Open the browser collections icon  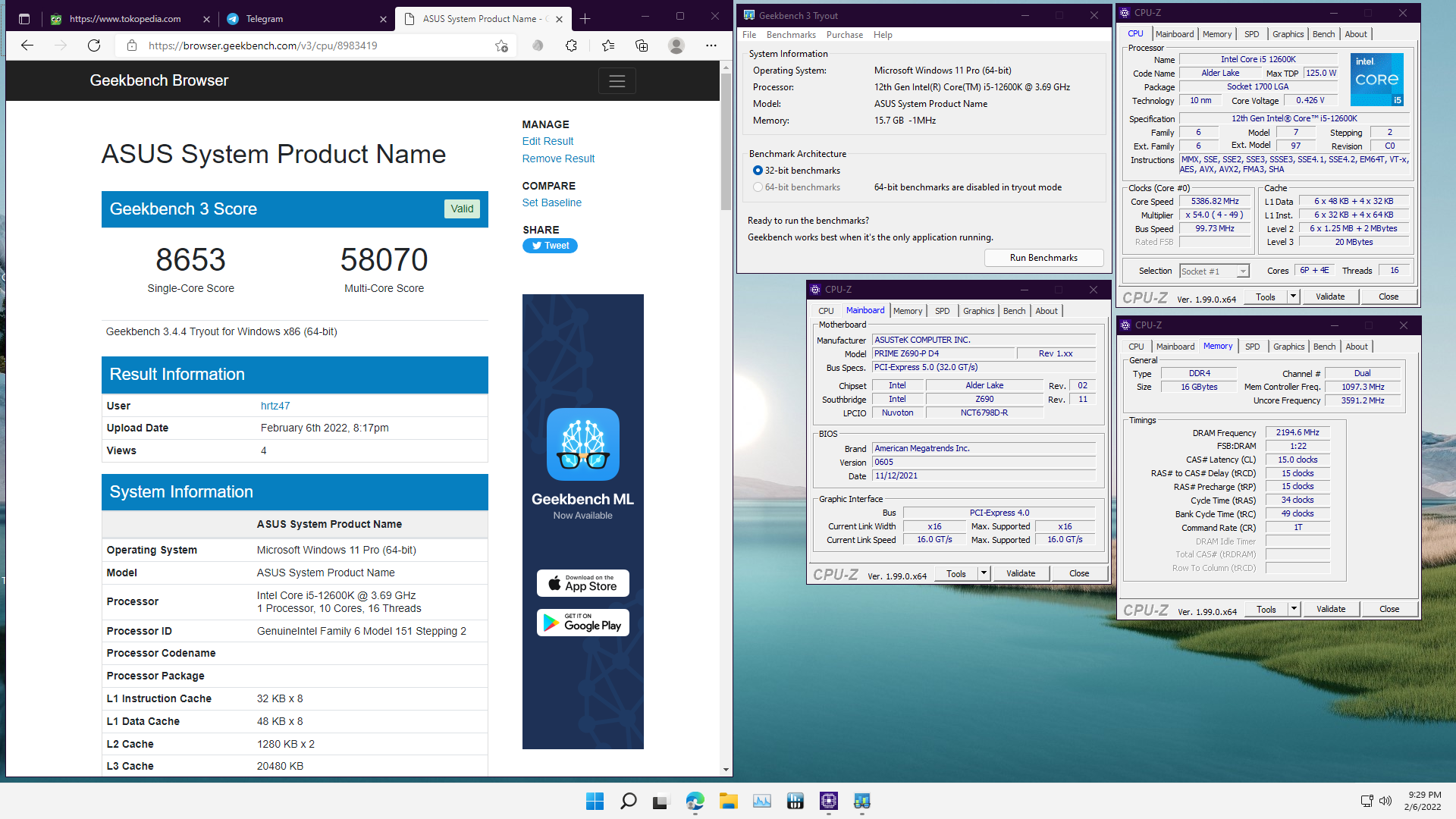(642, 45)
